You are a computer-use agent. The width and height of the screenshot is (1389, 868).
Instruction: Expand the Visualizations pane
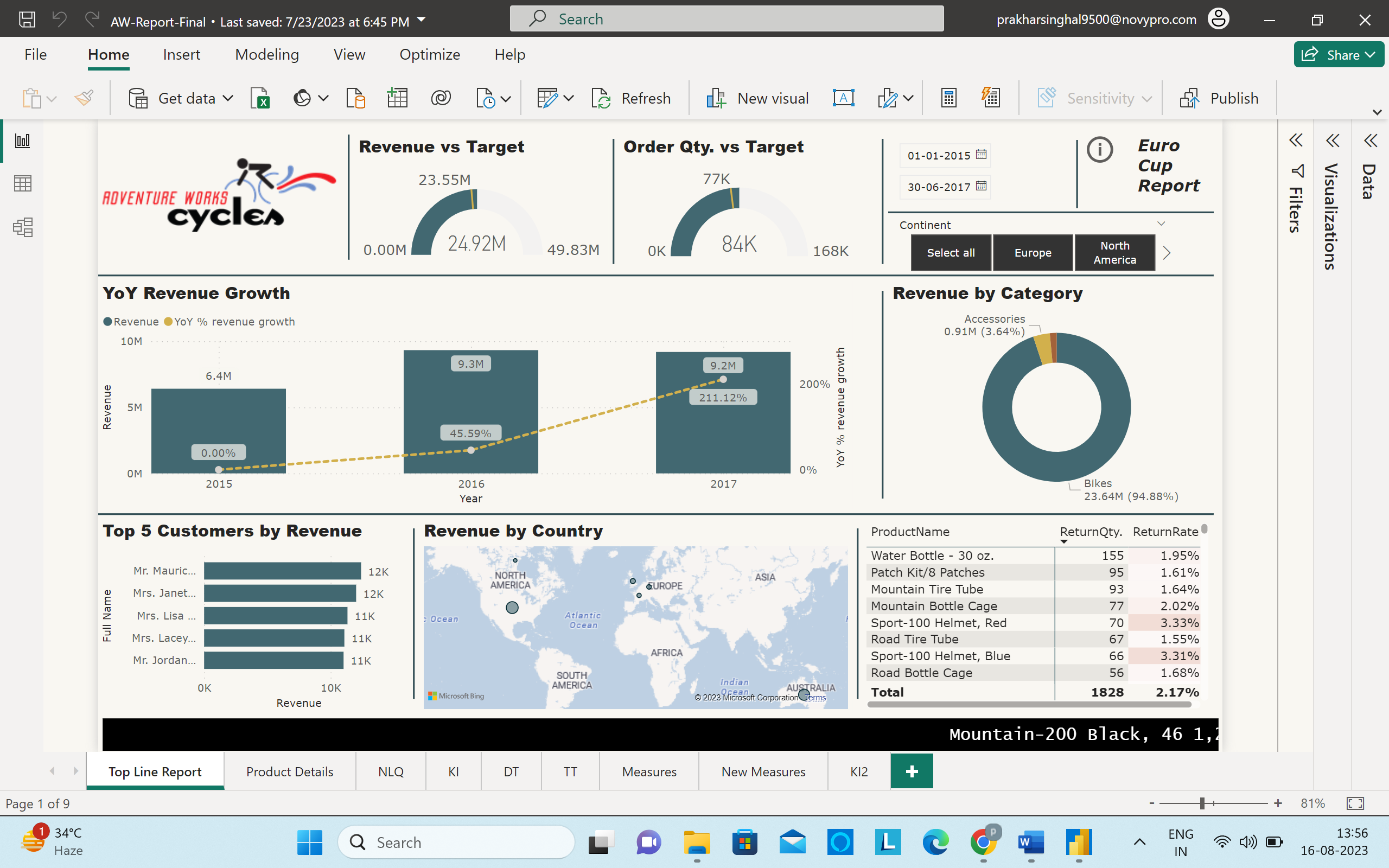(x=1332, y=141)
